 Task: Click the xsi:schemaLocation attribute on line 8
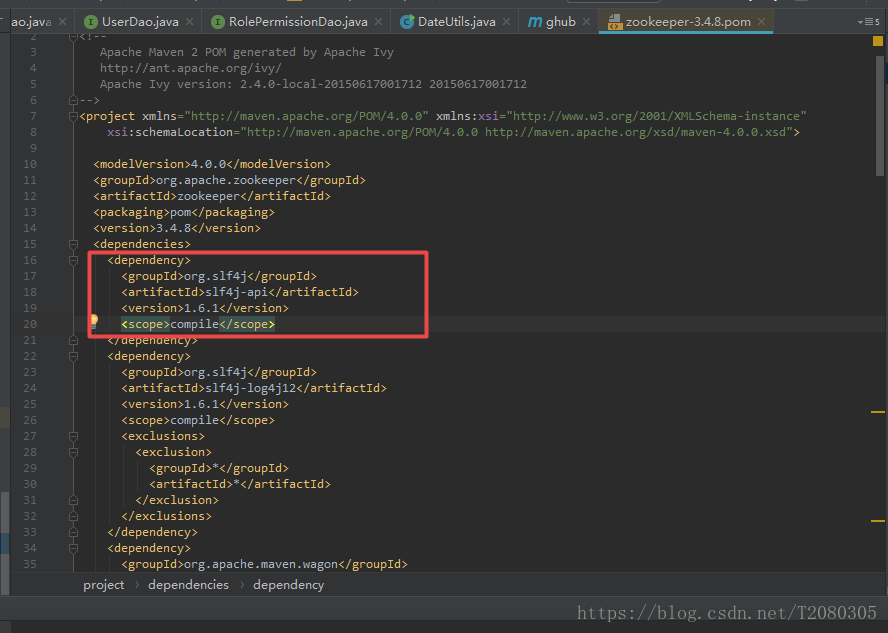(170, 132)
